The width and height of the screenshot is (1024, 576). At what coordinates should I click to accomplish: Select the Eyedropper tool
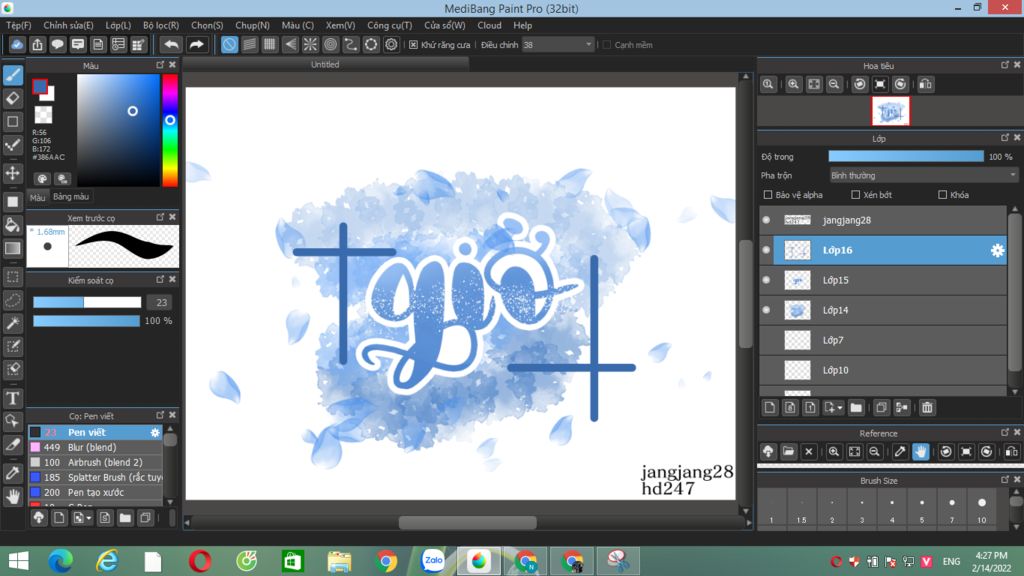12,473
